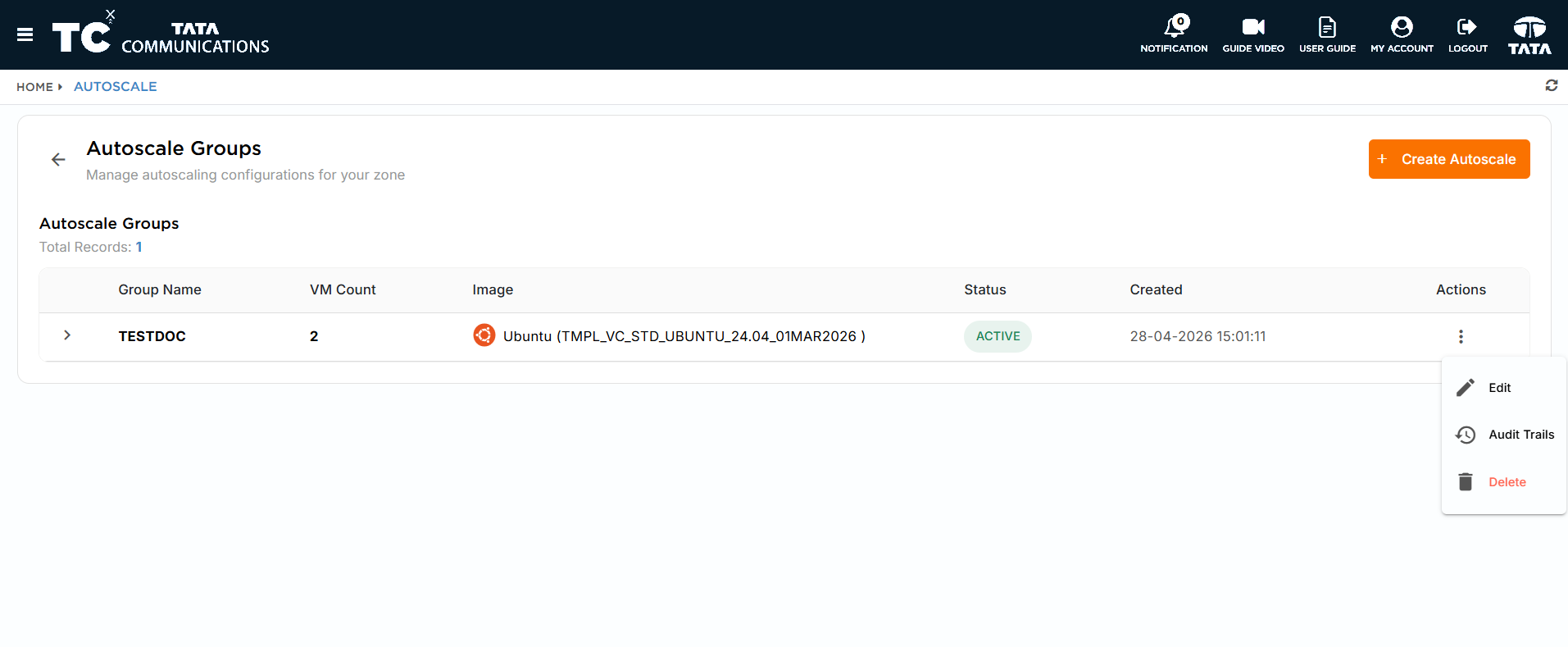Click the Tata Communications TC logo
Screen dimensions: 1568x647
pyautogui.click(x=161, y=34)
